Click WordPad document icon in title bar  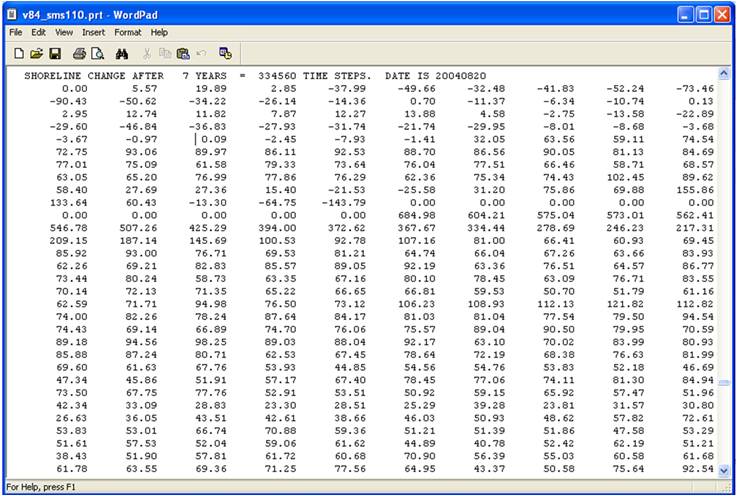pos(12,15)
